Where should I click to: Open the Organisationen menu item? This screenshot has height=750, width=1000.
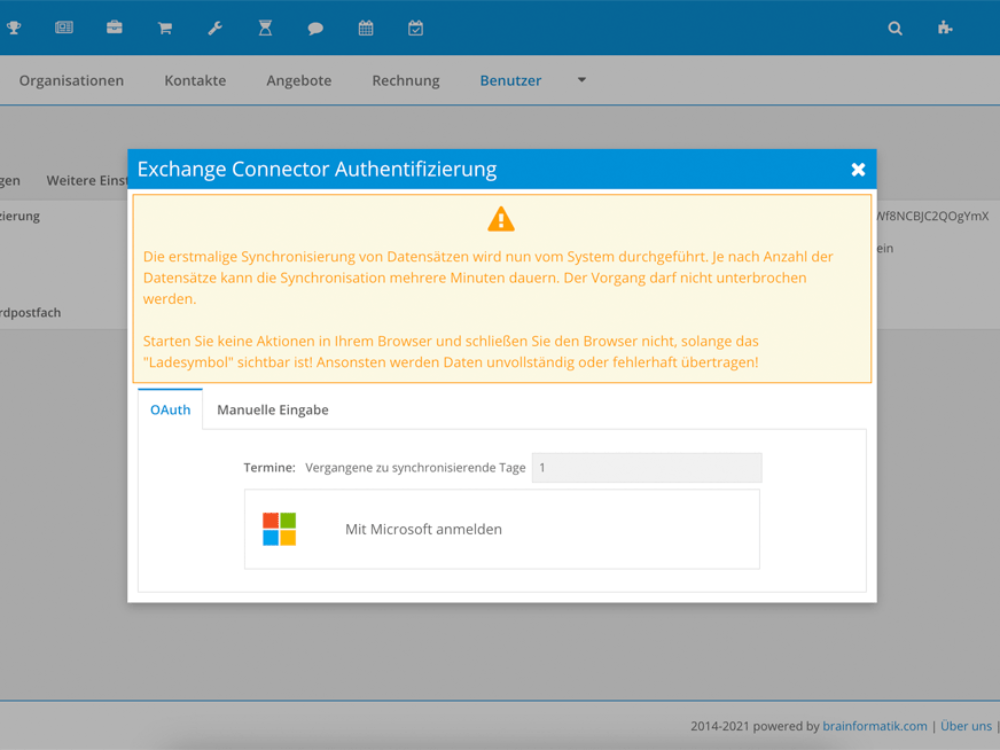pos(71,80)
